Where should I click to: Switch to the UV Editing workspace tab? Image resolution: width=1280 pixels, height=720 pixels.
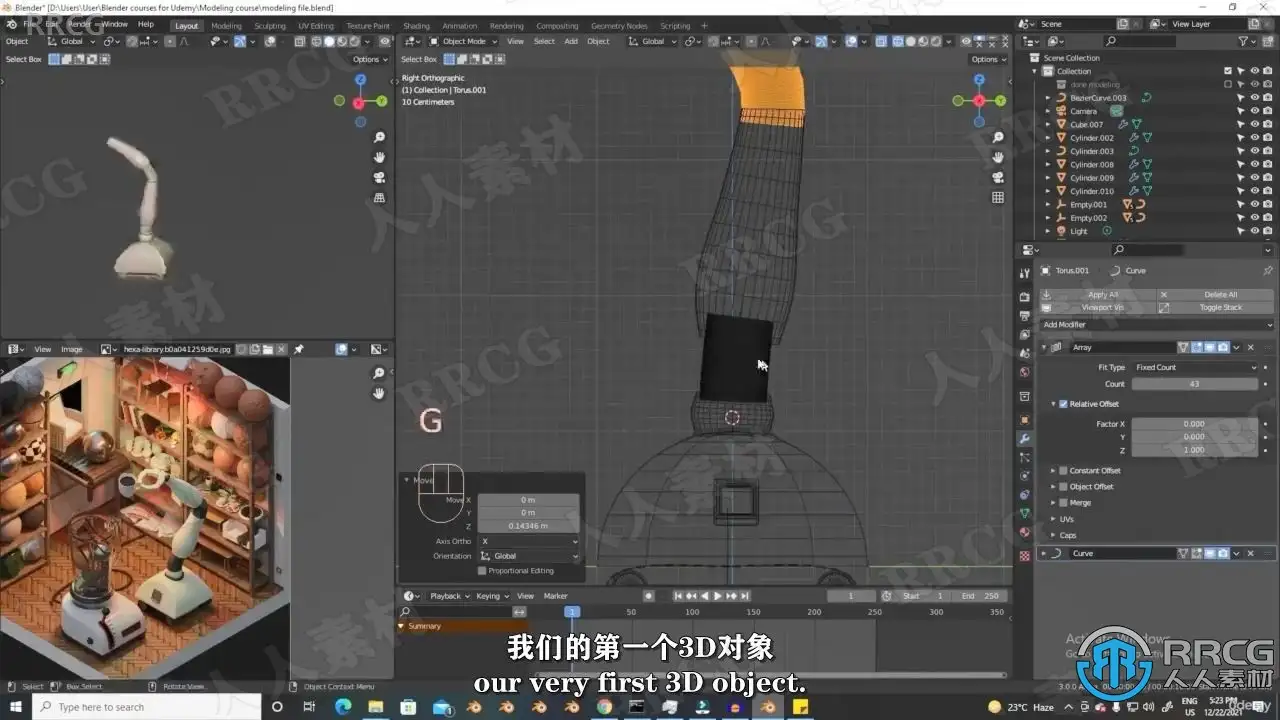(316, 26)
